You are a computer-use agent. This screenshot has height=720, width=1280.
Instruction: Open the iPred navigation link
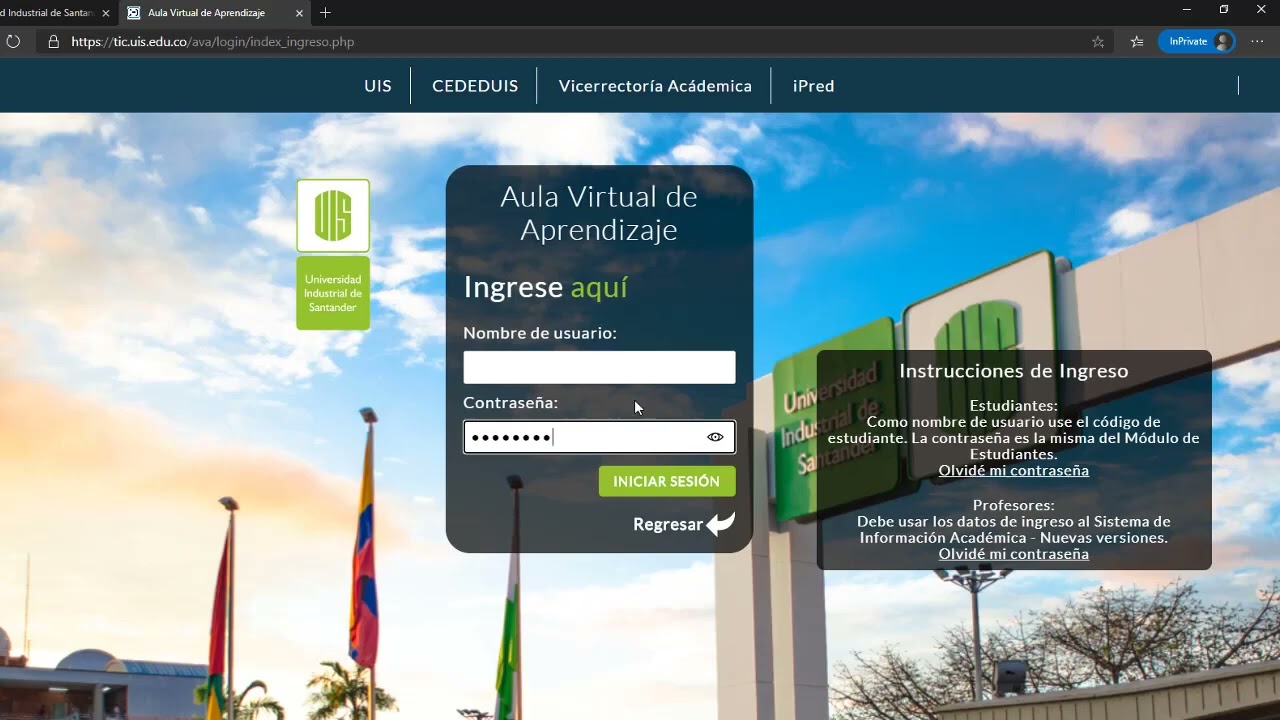tap(813, 86)
